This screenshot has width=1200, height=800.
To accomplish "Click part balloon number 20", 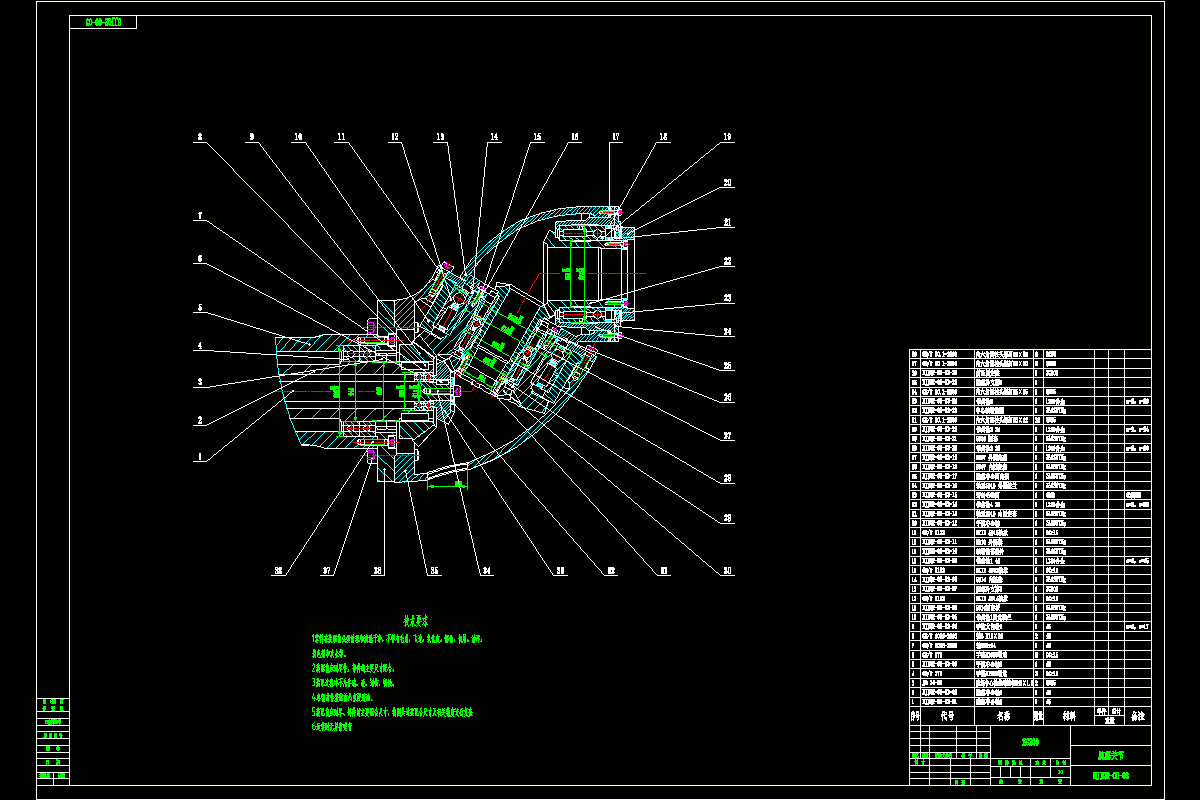I will (727, 183).
